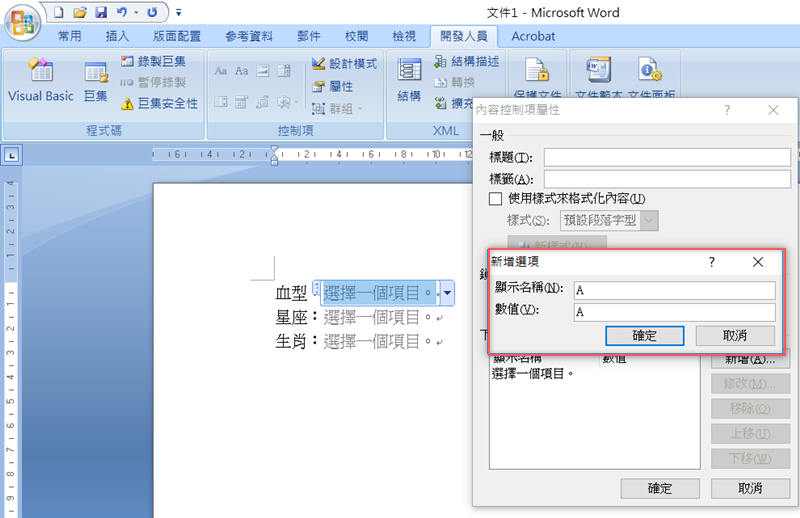Click 生肖 placeholder 選擇一個項目
Screen dimensions: 800x518
(x=378, y=341)
